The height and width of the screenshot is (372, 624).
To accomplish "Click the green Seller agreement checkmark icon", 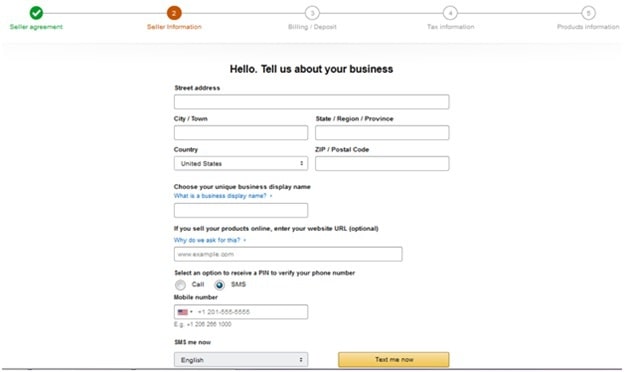I will 36,13.
